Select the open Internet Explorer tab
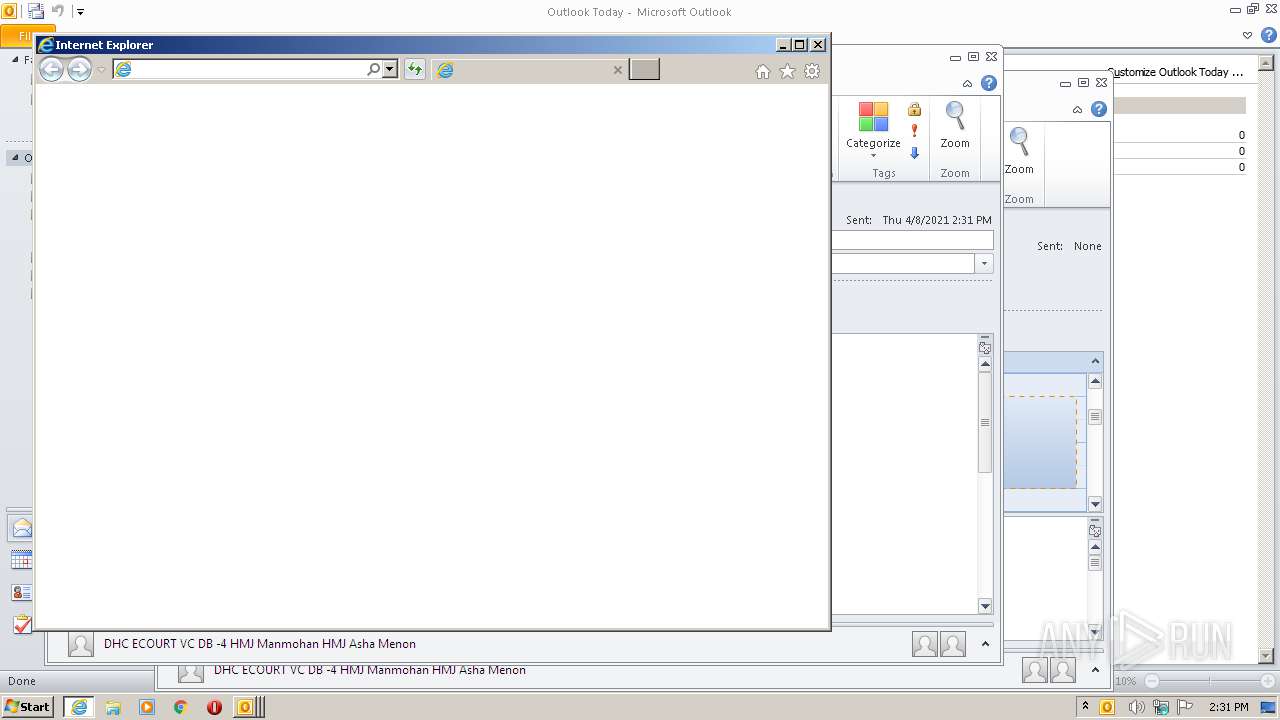The height and width of the screenshot is (720, 1280). pyautogui.click(x=529, y=69)
